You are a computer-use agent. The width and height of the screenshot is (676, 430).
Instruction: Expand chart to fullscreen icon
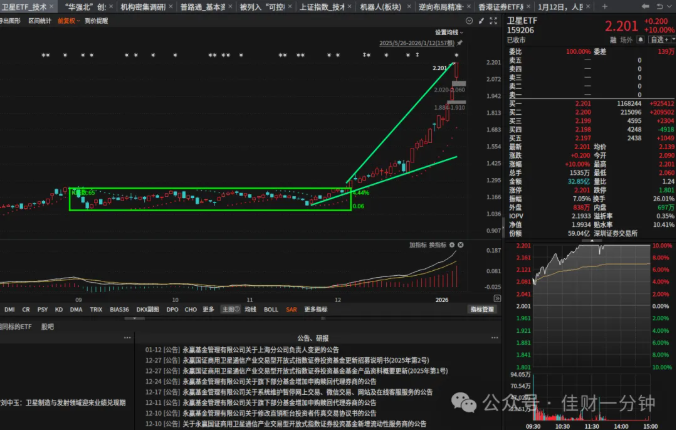pos(493,21)
